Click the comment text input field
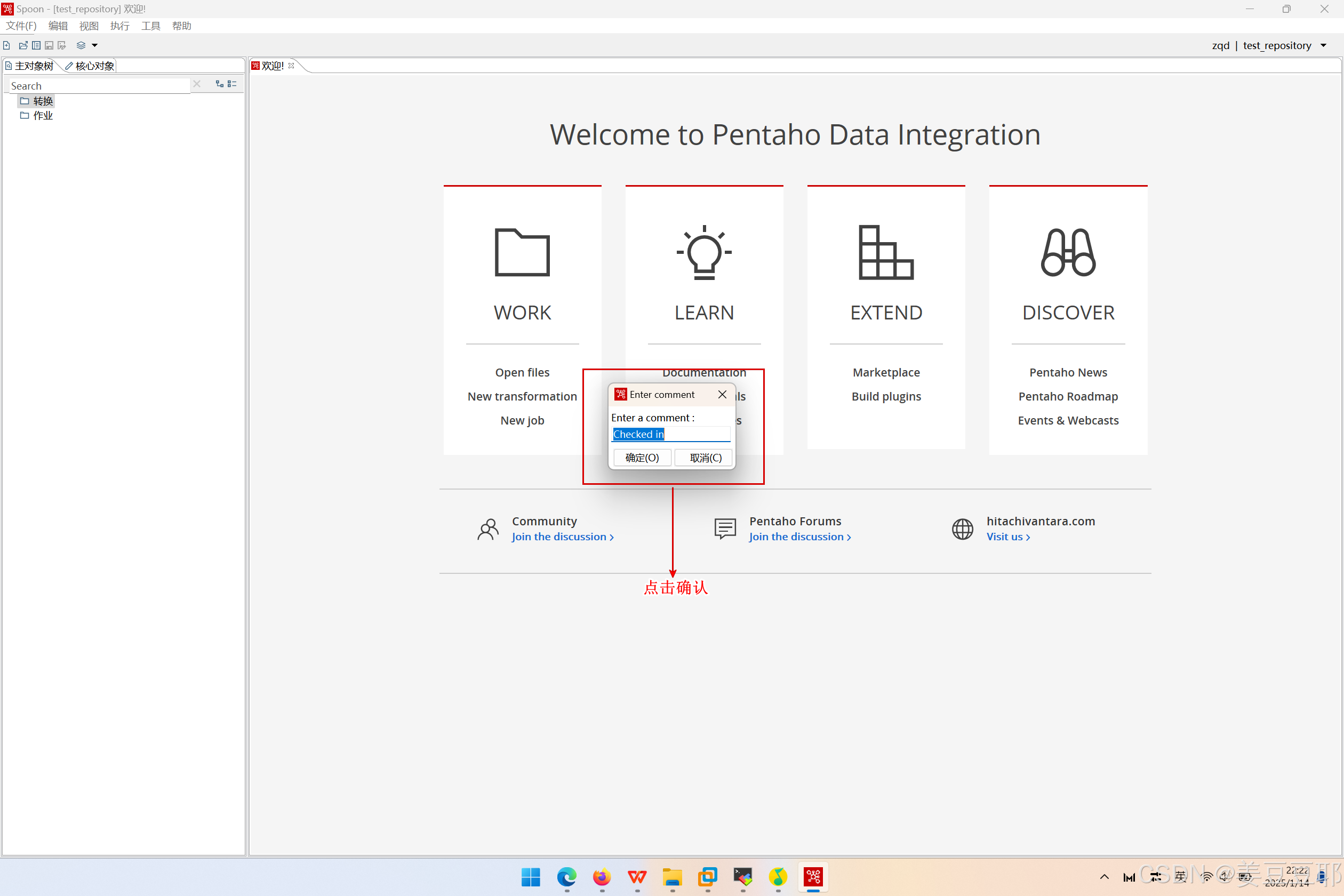 pyautogui.click(x=671, y=434)
